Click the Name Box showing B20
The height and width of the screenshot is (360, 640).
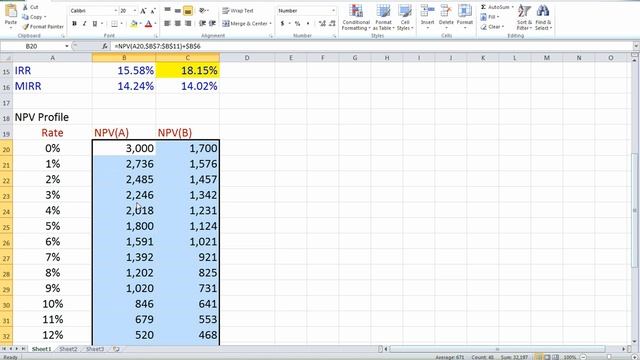[32, 46]
